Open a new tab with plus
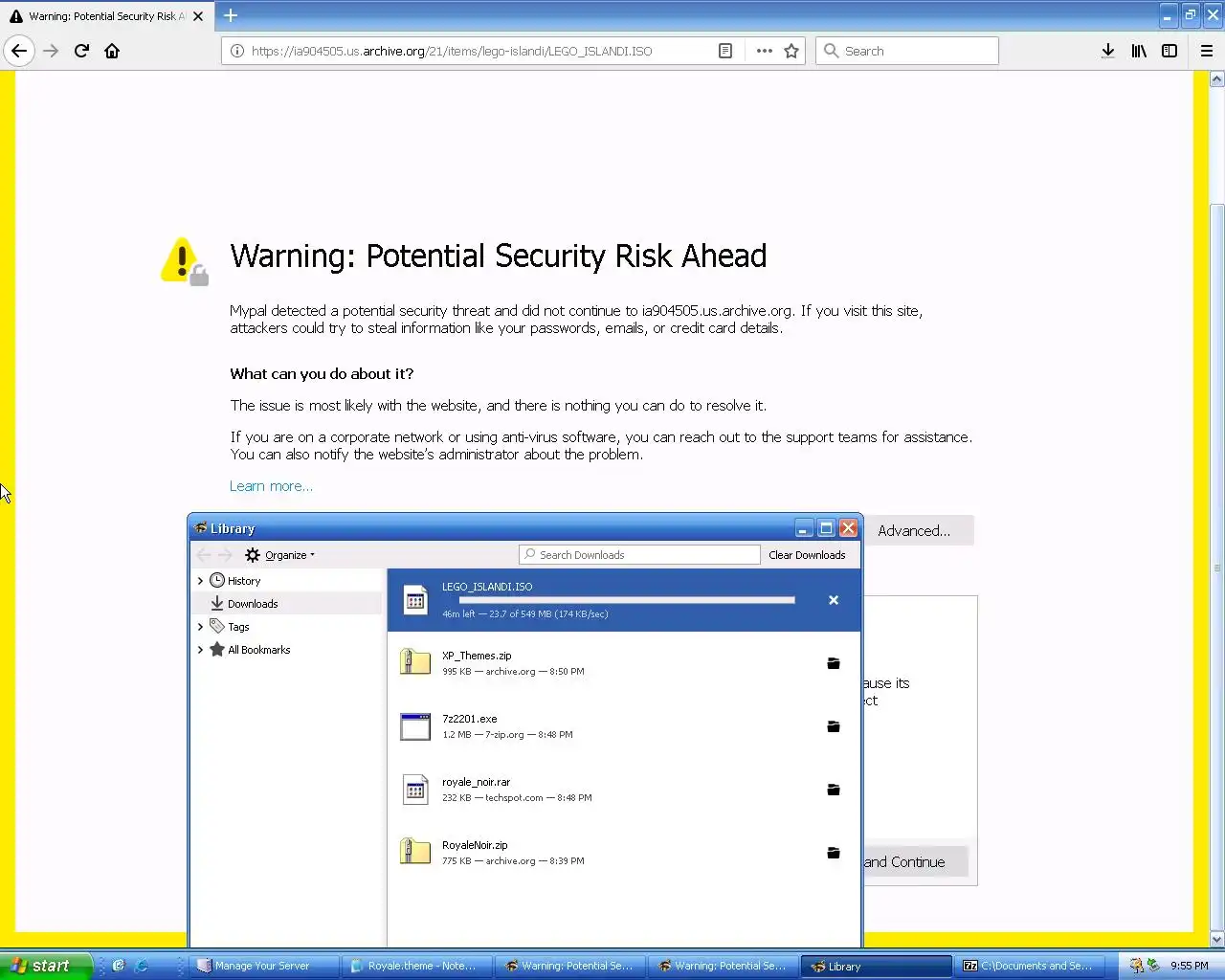 tap(231, 15)
